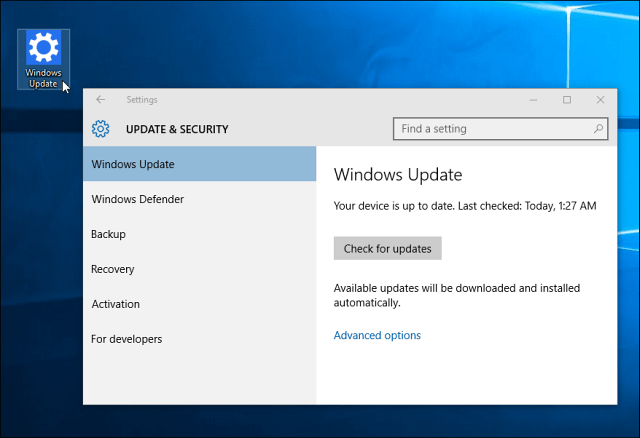Click the back arrow in Settings
Viewport: 640px width, 438px height.
coord(100,100)
